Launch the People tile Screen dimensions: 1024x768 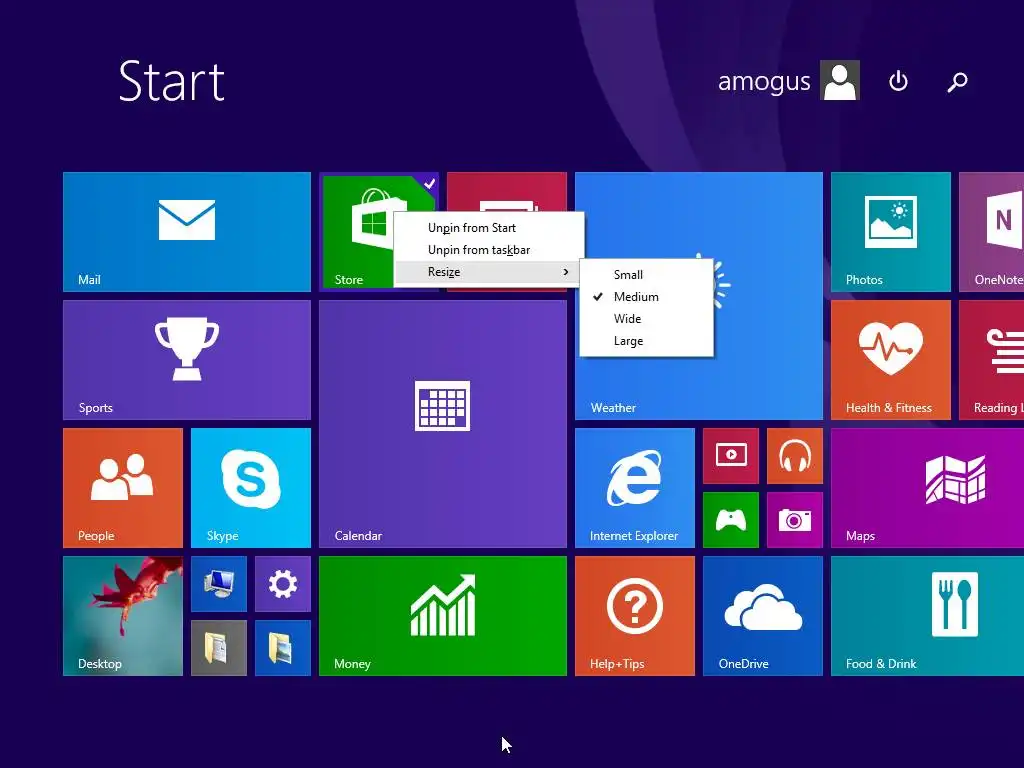pyautogui.click(x=123, y=488)
